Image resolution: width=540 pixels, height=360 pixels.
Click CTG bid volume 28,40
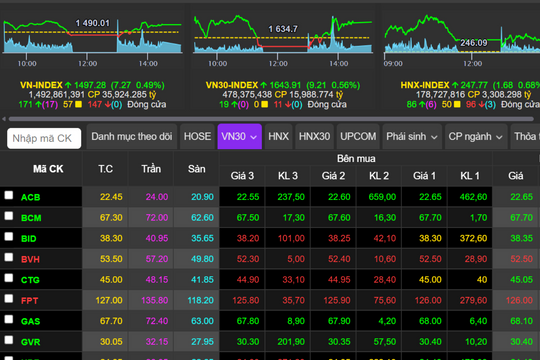[x=385, y=279]
